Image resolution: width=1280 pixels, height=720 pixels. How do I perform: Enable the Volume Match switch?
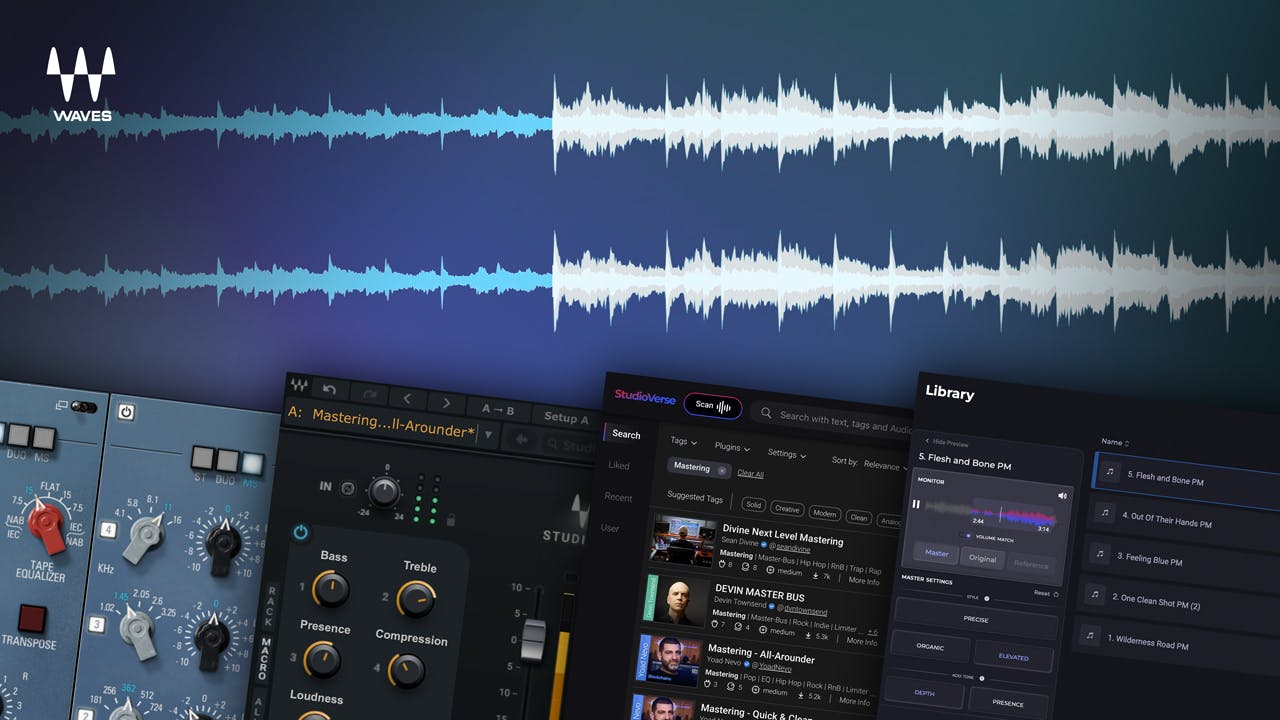click(x=968, y=536)
